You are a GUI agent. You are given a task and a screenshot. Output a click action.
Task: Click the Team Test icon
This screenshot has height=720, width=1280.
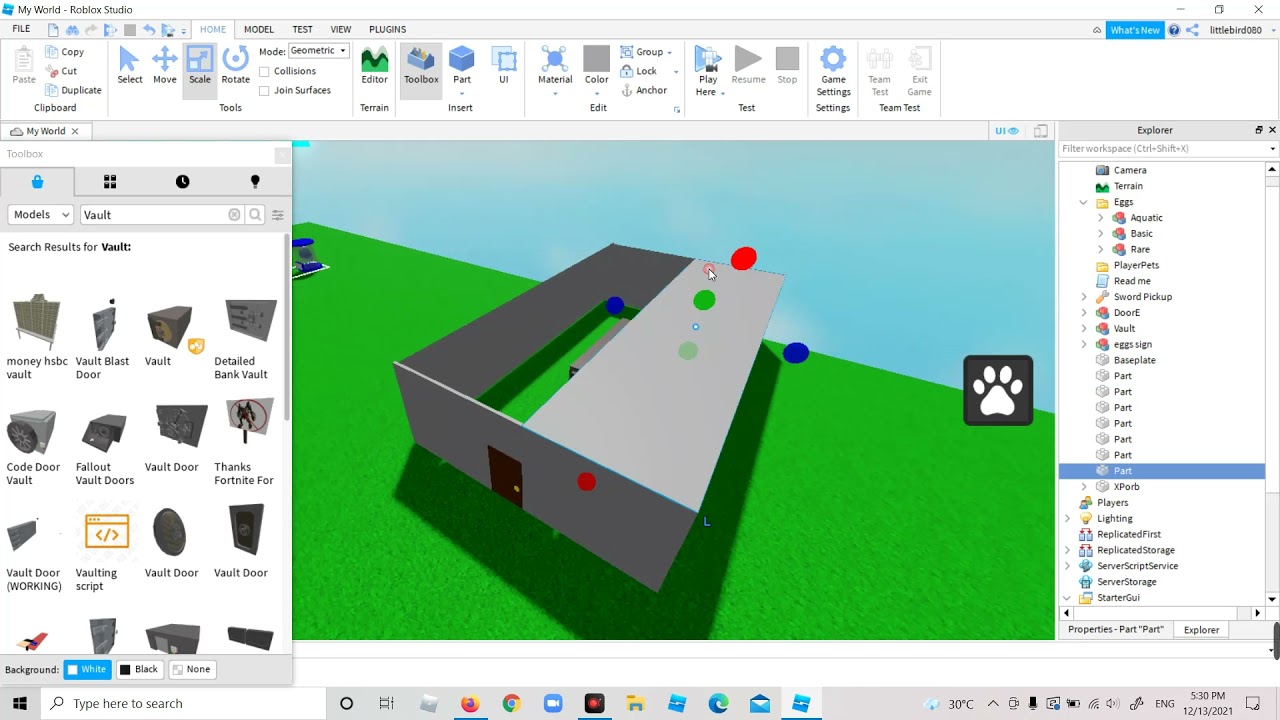pos(879,70)
